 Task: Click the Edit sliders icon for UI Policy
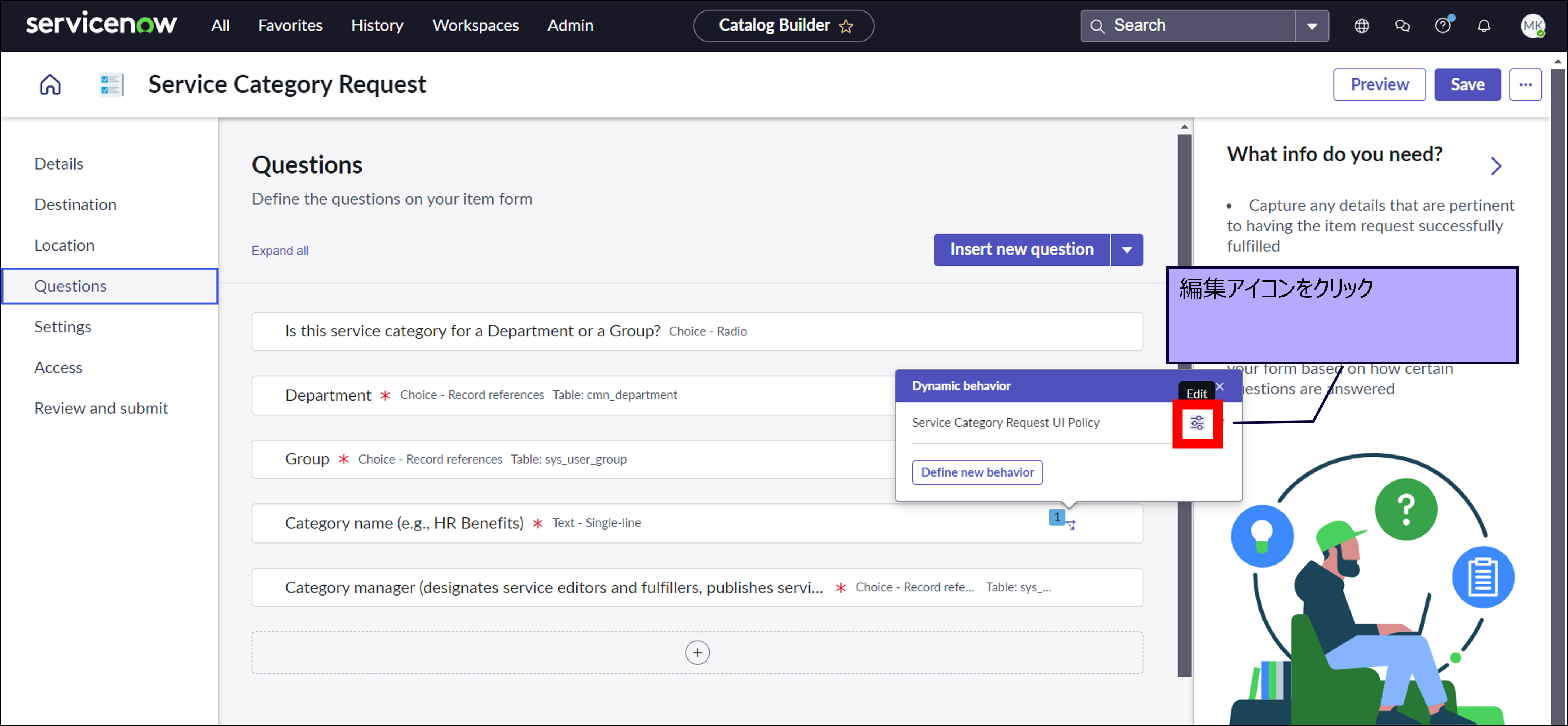pos(1197,423)
